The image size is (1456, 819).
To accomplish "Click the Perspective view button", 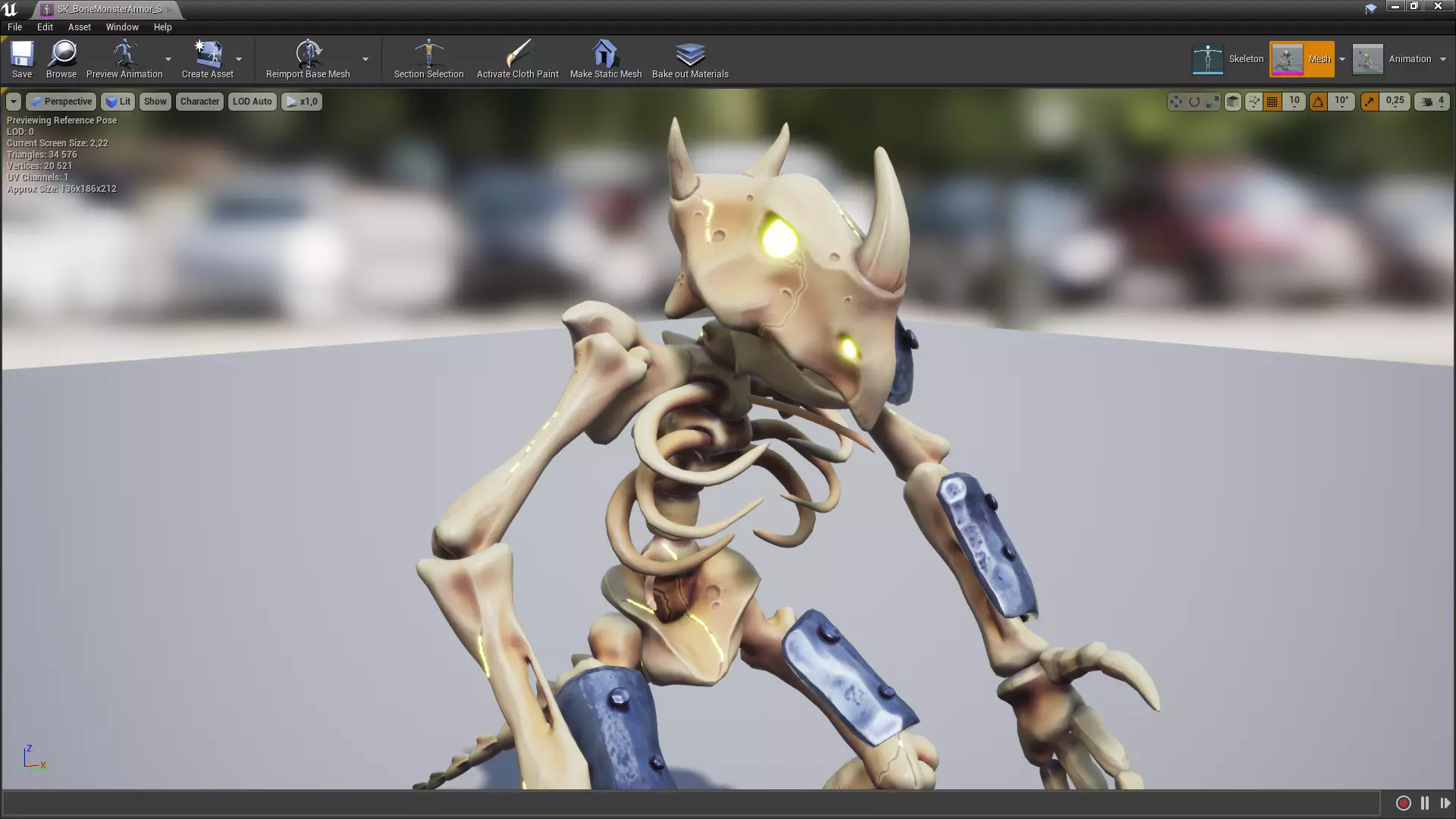I will (x=61, y=102).
